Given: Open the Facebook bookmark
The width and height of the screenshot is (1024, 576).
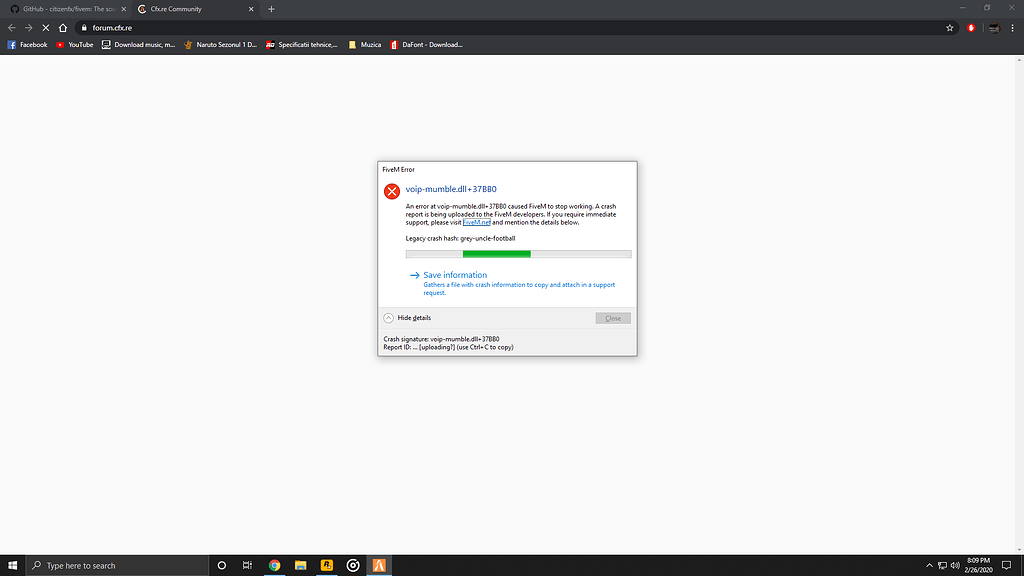Looking at the screenshot, I should click(x=28, y=45).
